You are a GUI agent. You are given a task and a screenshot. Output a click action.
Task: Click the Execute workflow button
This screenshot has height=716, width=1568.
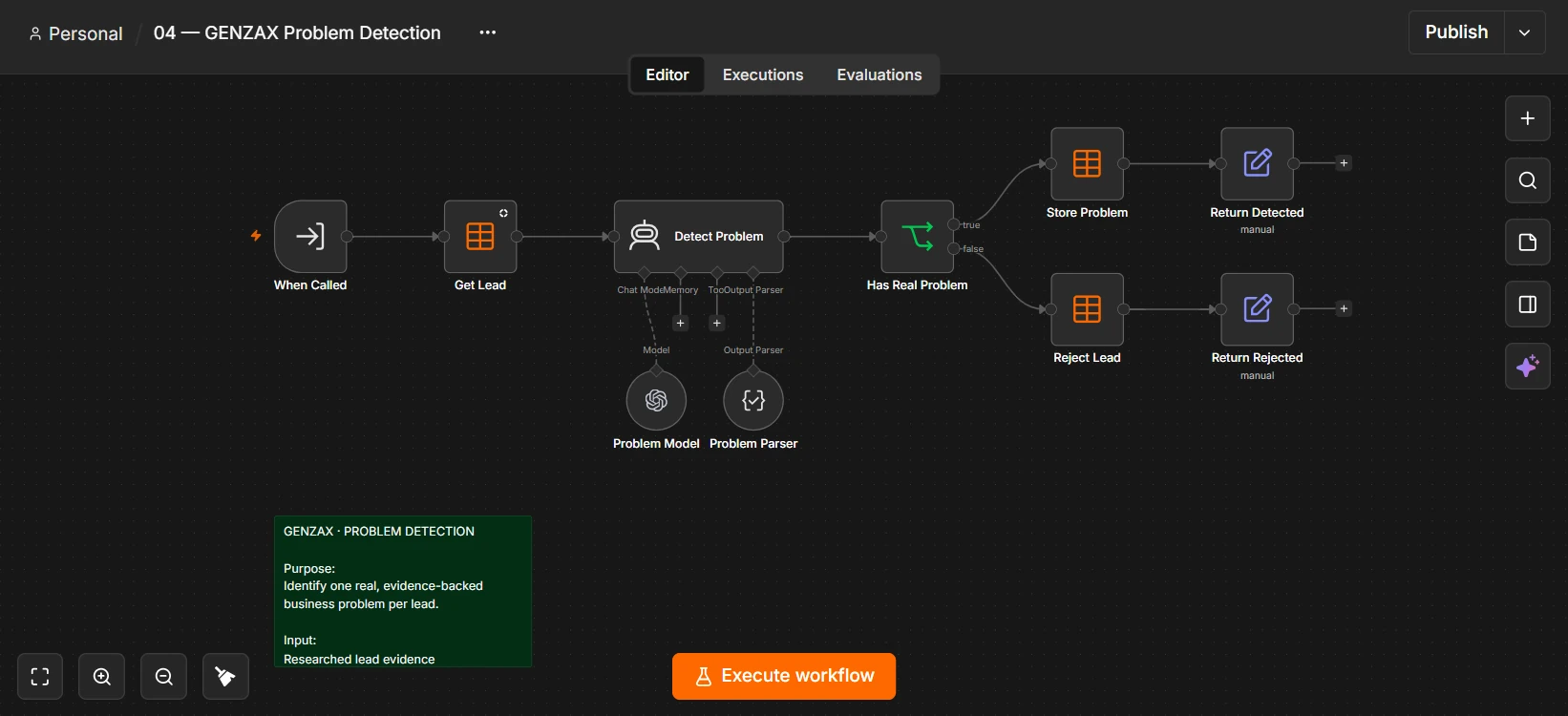[784, 676]
